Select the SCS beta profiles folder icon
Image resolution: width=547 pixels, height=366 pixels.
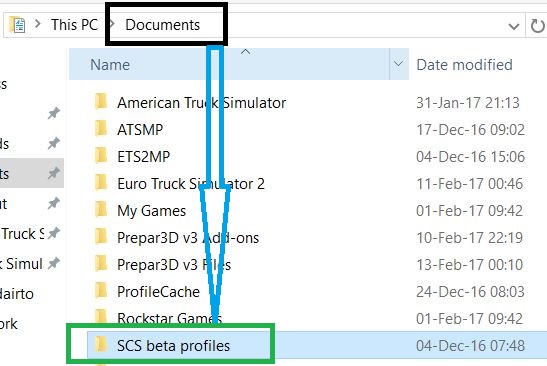click(101, 345)
